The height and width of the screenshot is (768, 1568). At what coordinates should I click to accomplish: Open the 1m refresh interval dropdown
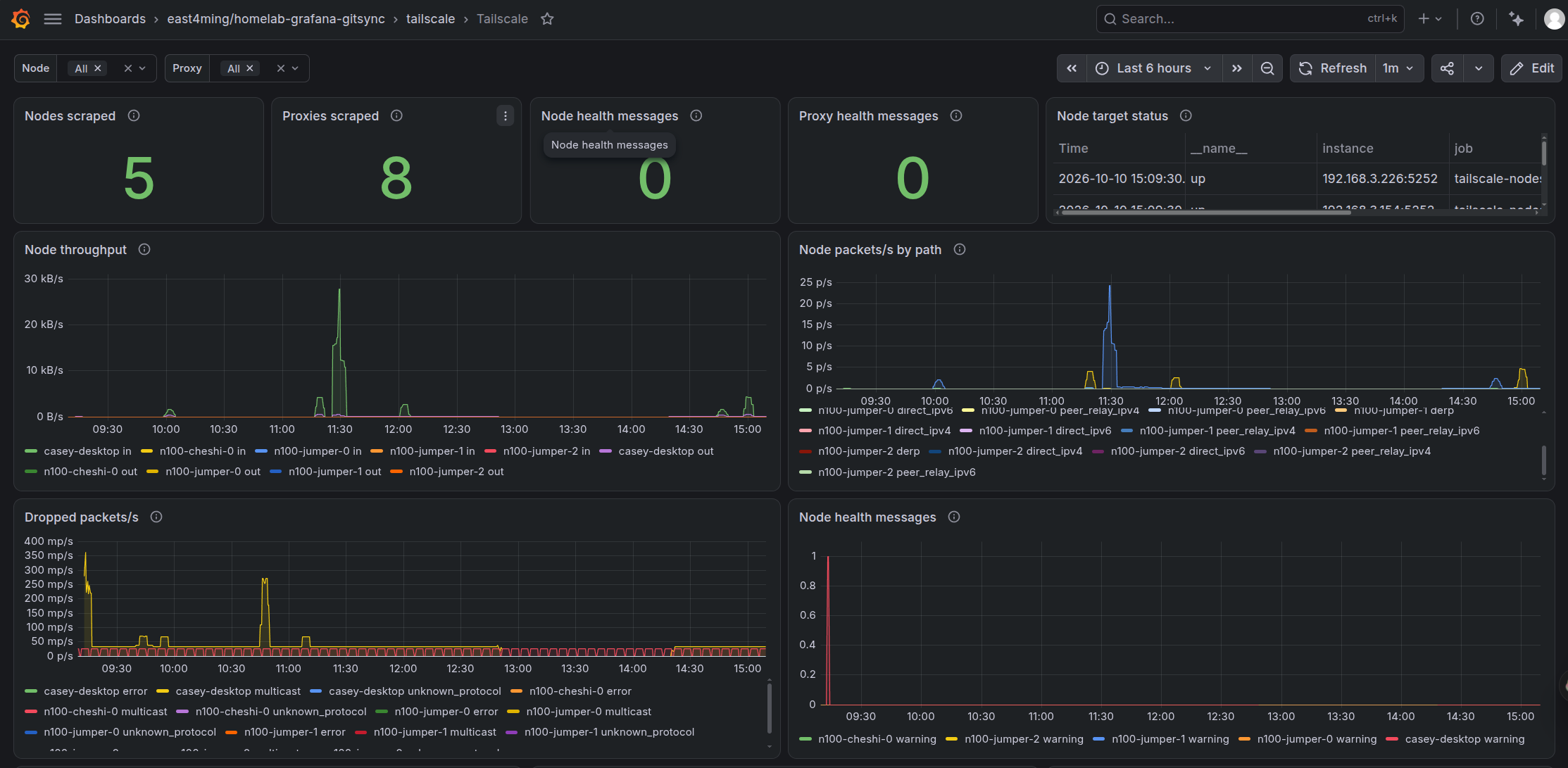[x=1398, y=68]
